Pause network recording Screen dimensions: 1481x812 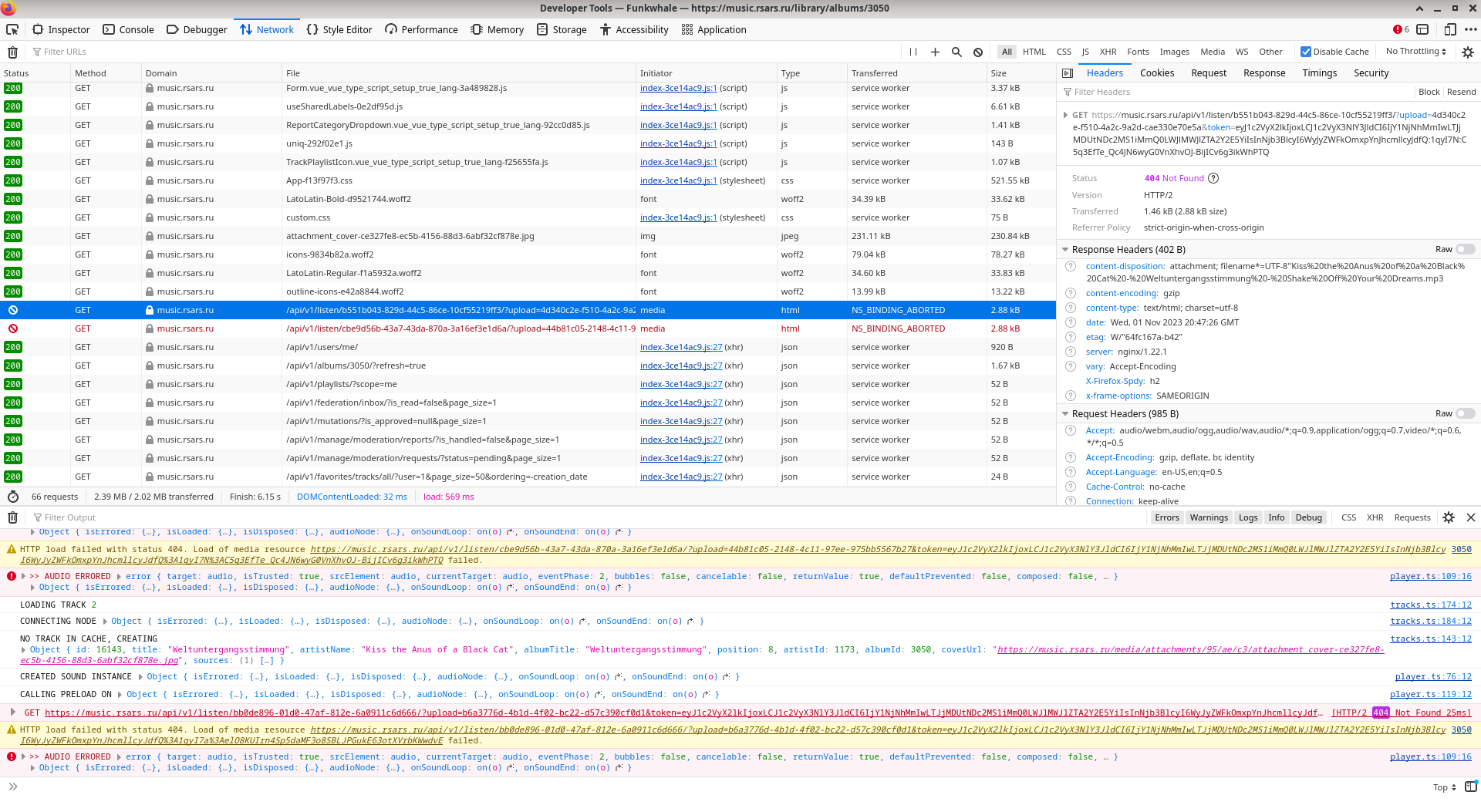[x=913, y=52]
